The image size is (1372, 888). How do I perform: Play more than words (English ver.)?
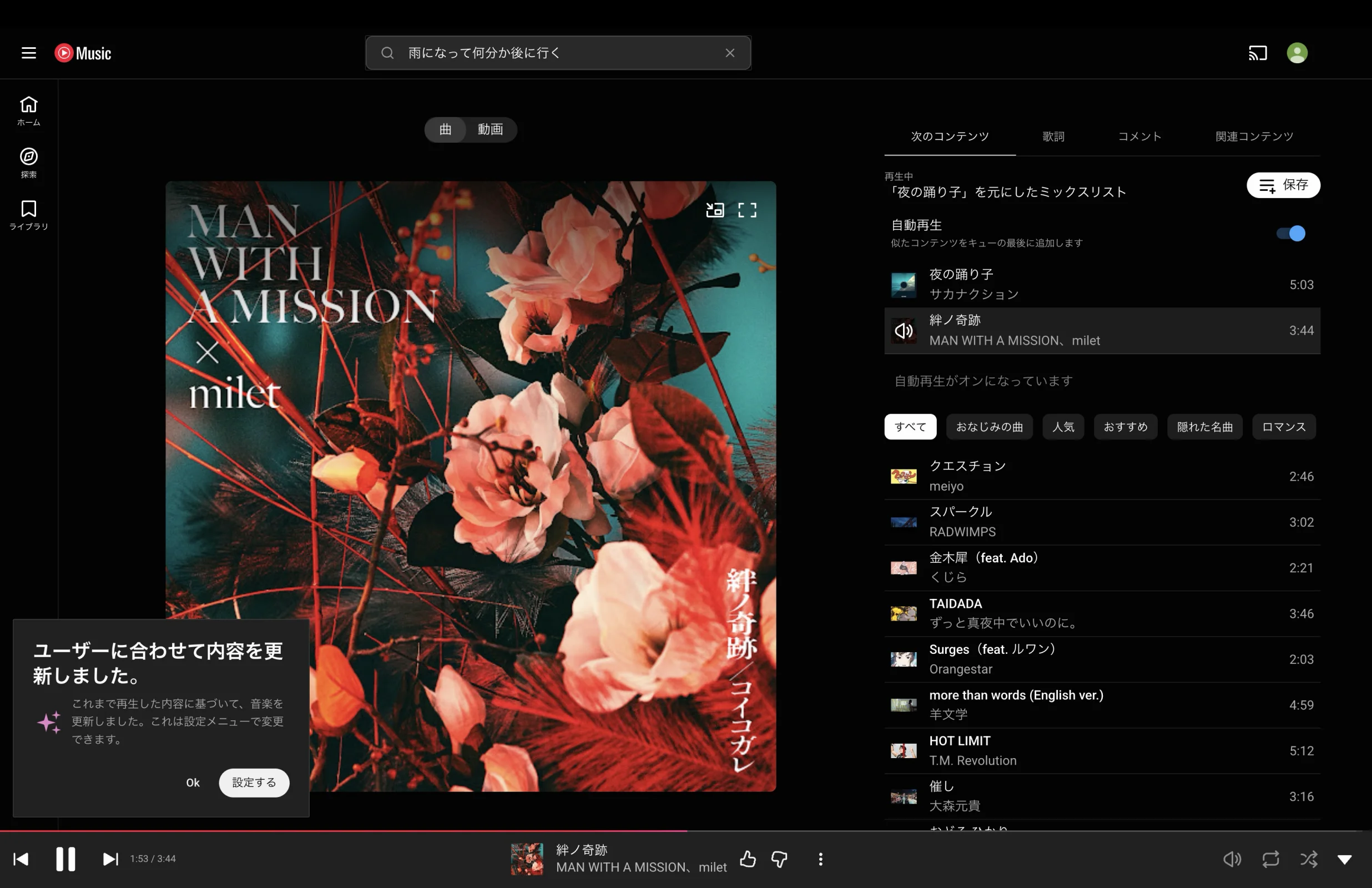tap(1102, 705)
